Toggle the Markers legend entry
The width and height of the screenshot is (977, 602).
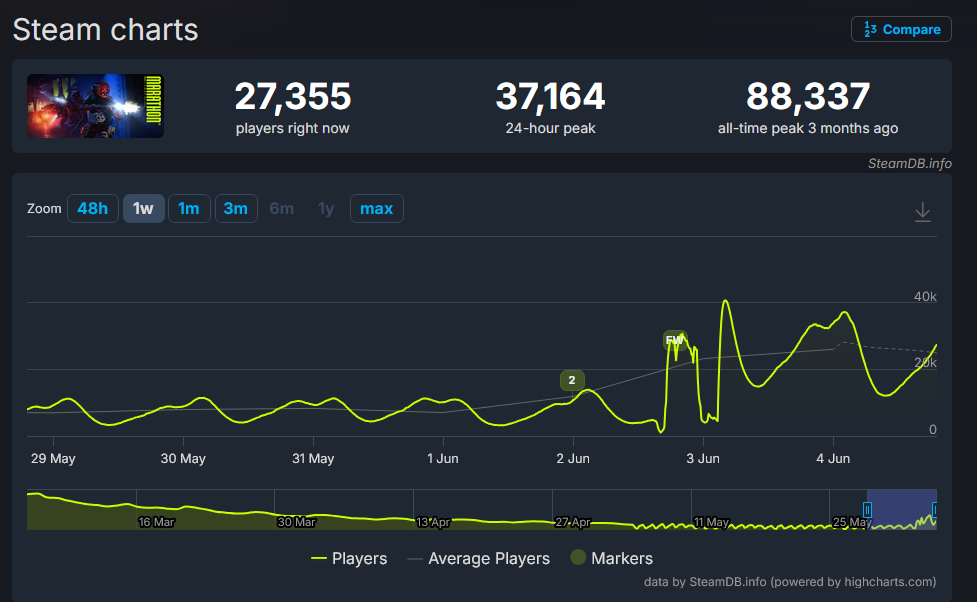tap(612, 558)
